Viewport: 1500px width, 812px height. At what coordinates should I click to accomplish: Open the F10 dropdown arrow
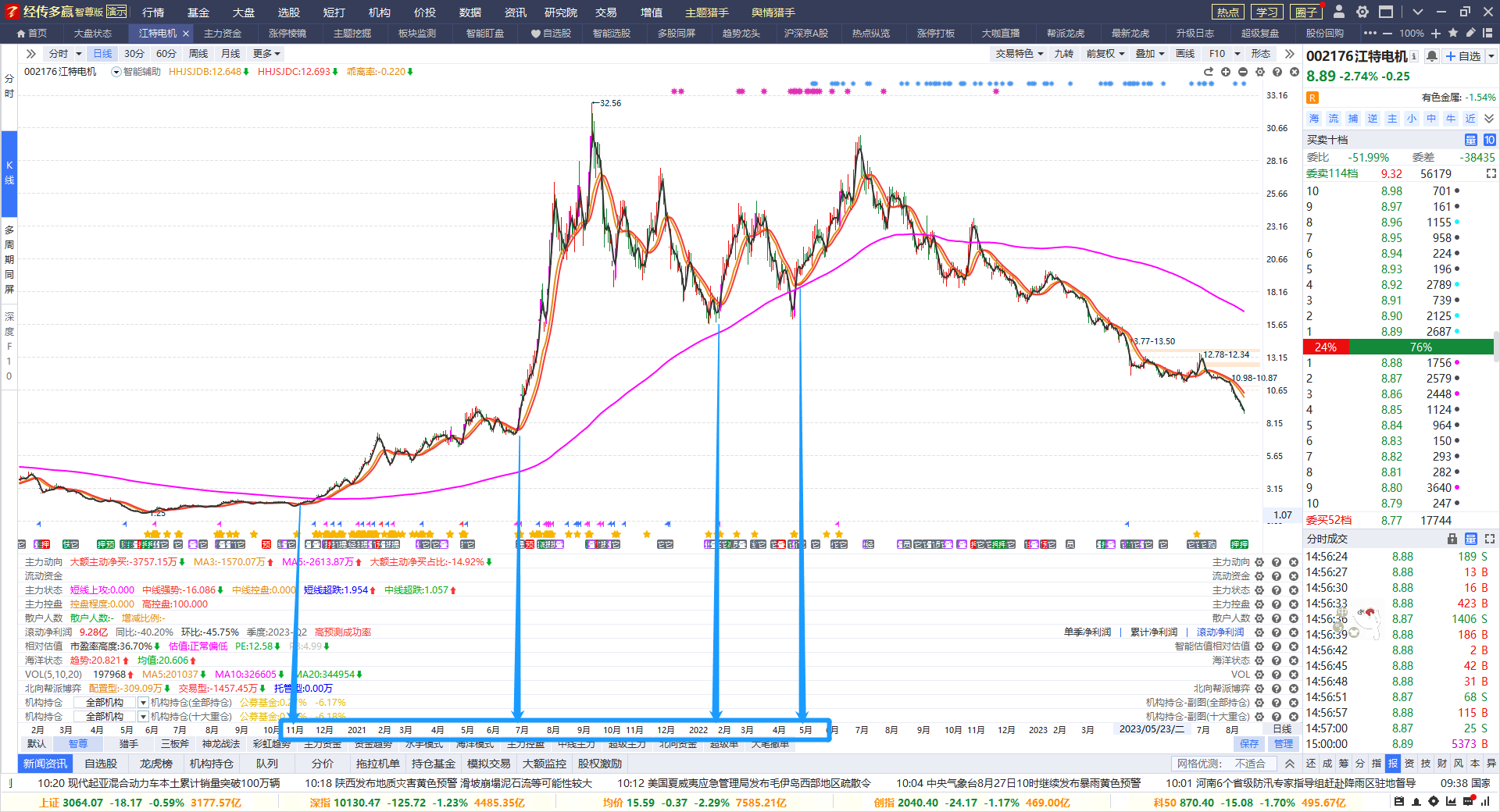1237,54
